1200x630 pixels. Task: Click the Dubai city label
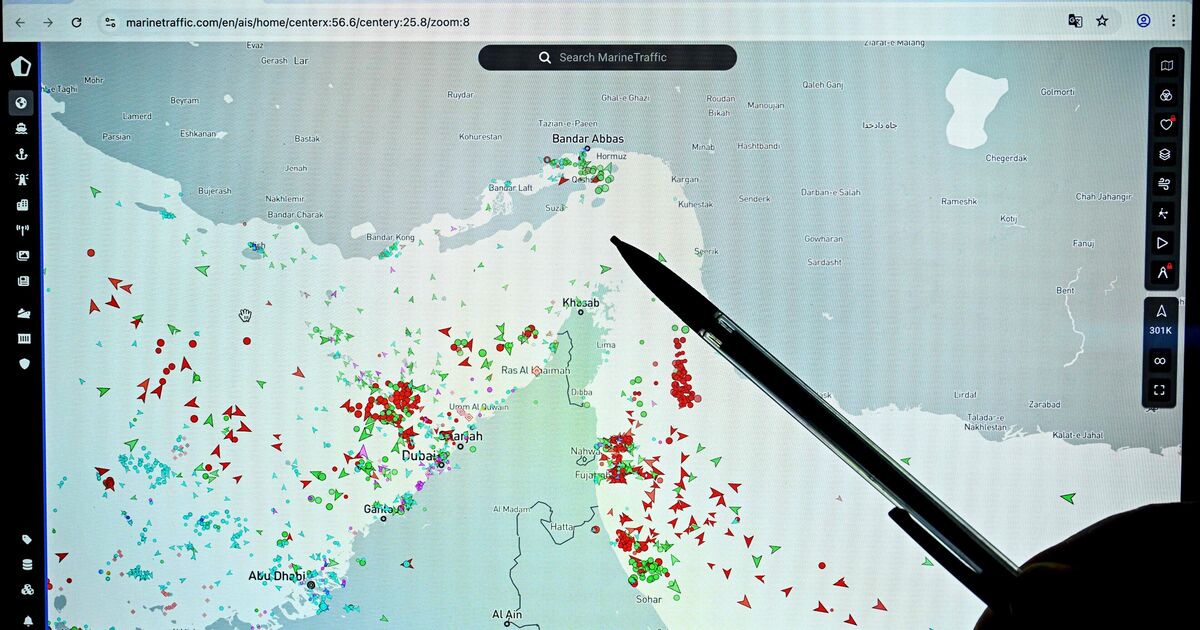[x=419, y=456]
